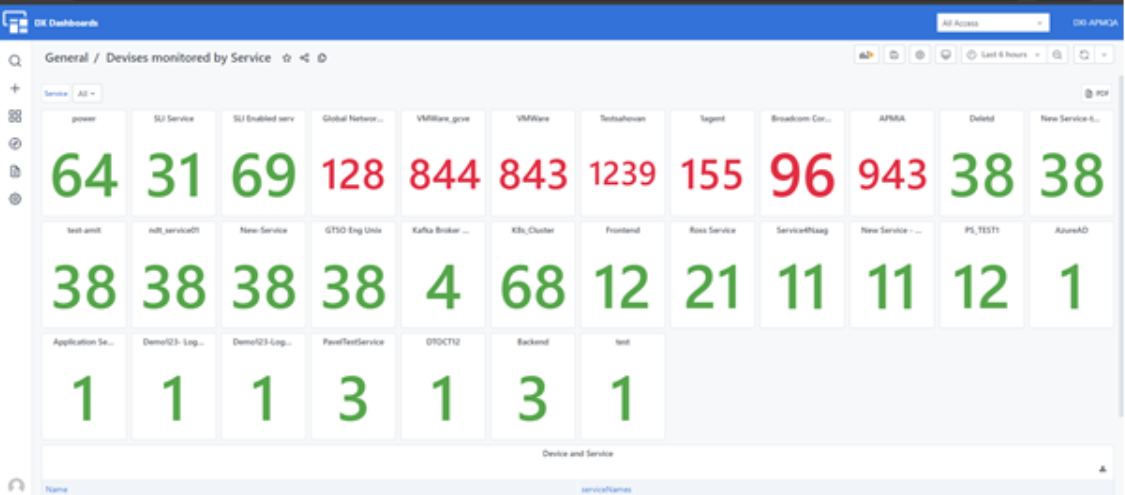Click the GTSO Eng Unix panel title
Image resolution: width=1125 pixels, height=495 pixels.
(x=353, y=230)
